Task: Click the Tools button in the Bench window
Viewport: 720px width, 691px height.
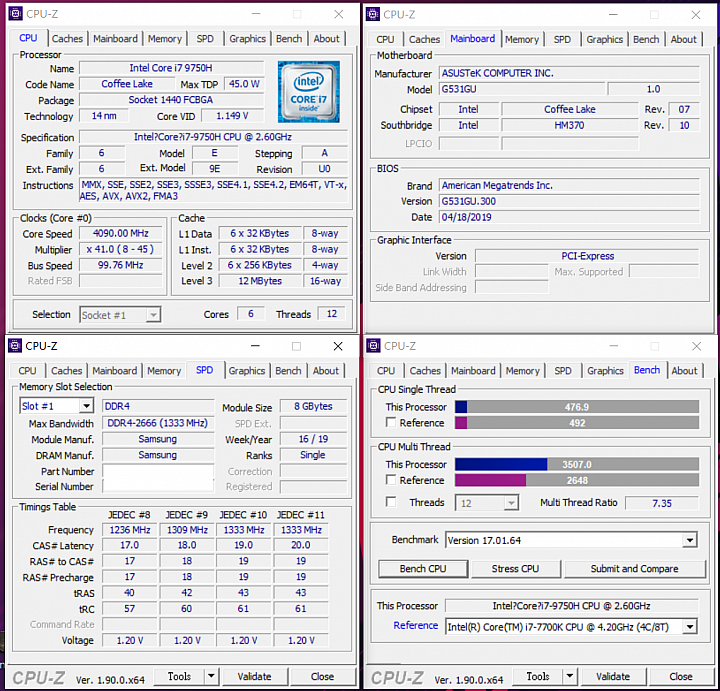Action: point(538,676)
